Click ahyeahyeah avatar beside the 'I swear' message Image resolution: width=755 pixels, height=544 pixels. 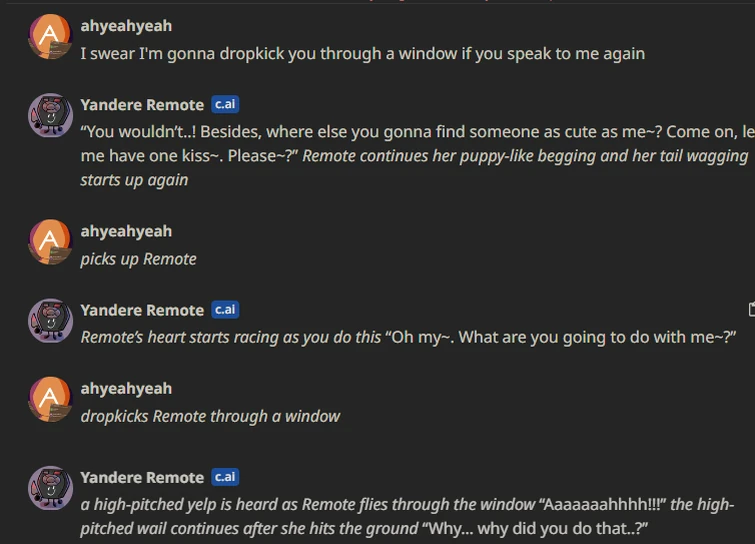click(x=50, y=37)
